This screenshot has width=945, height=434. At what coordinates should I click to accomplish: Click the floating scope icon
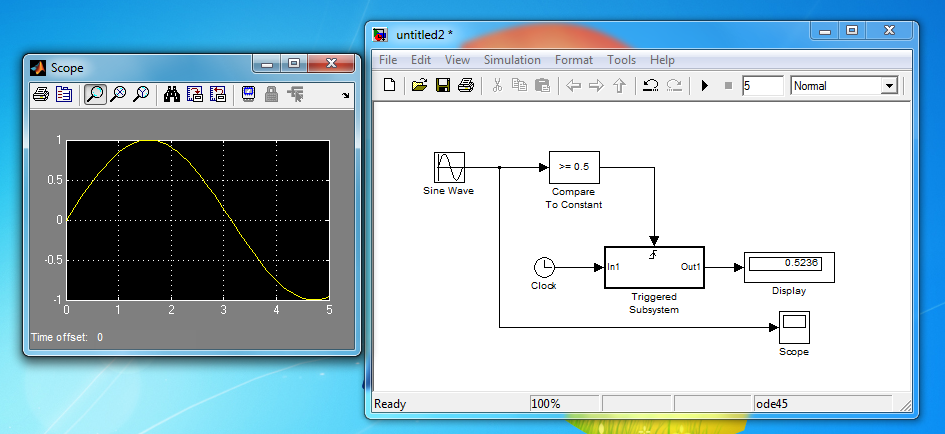pos(247,95)
